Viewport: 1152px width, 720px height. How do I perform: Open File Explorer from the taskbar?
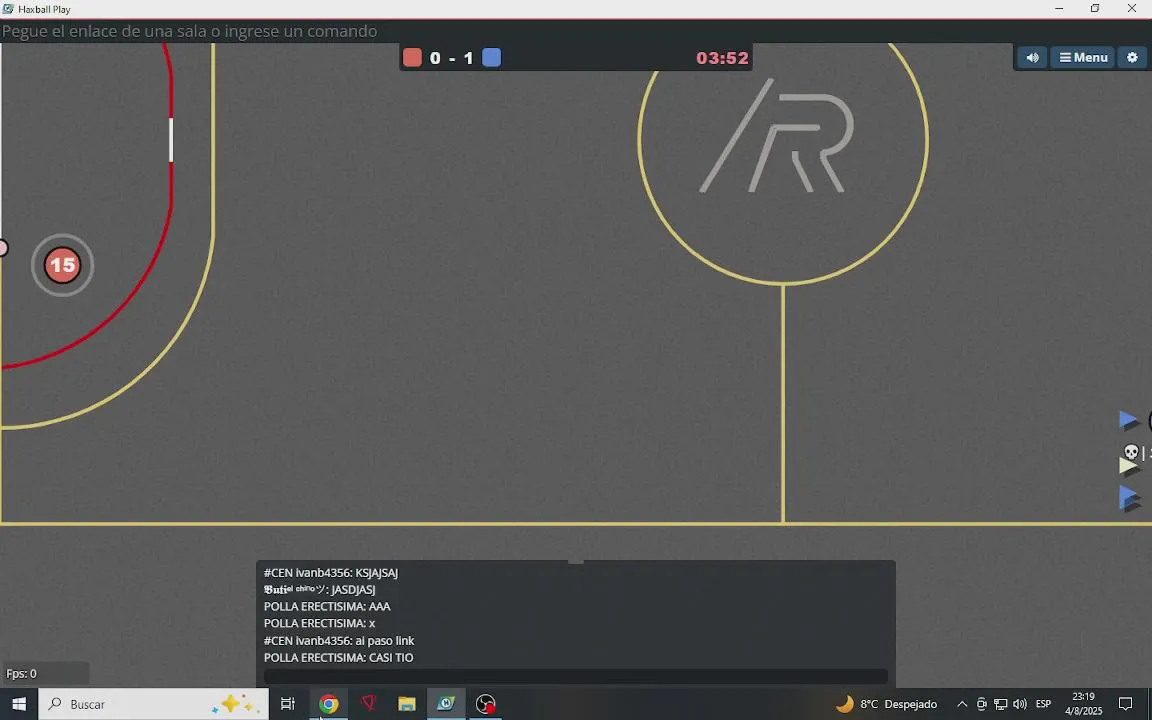407,704
